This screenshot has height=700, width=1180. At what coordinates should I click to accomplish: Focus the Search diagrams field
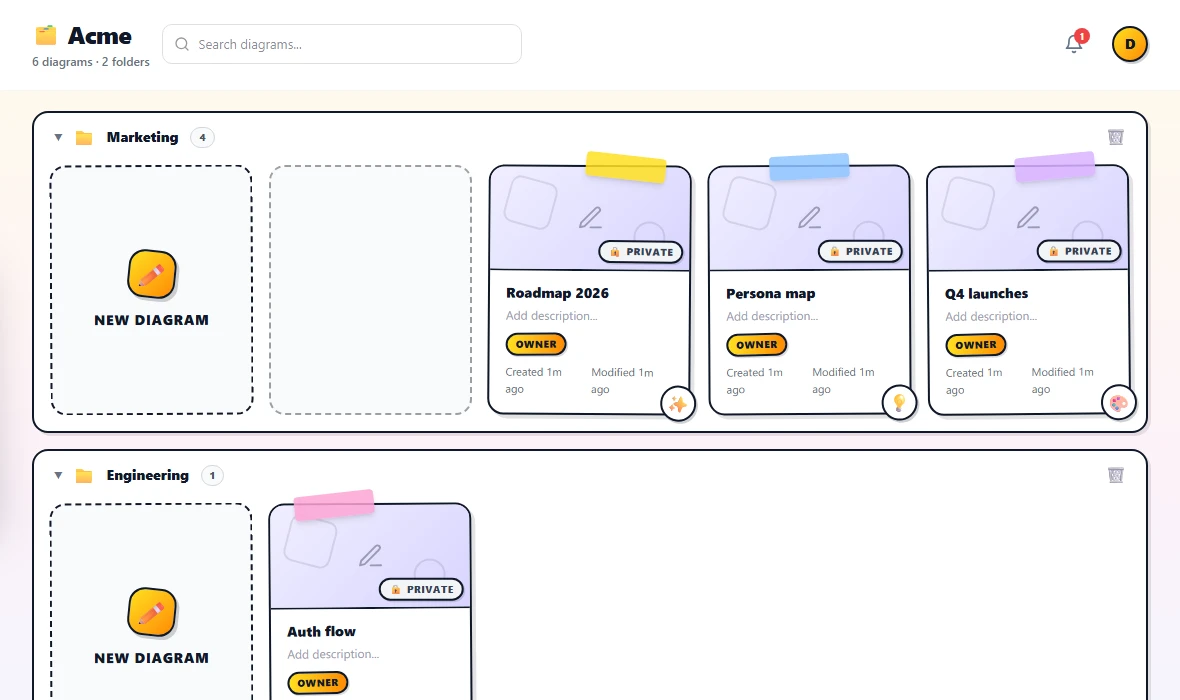[x=342, y=44]
